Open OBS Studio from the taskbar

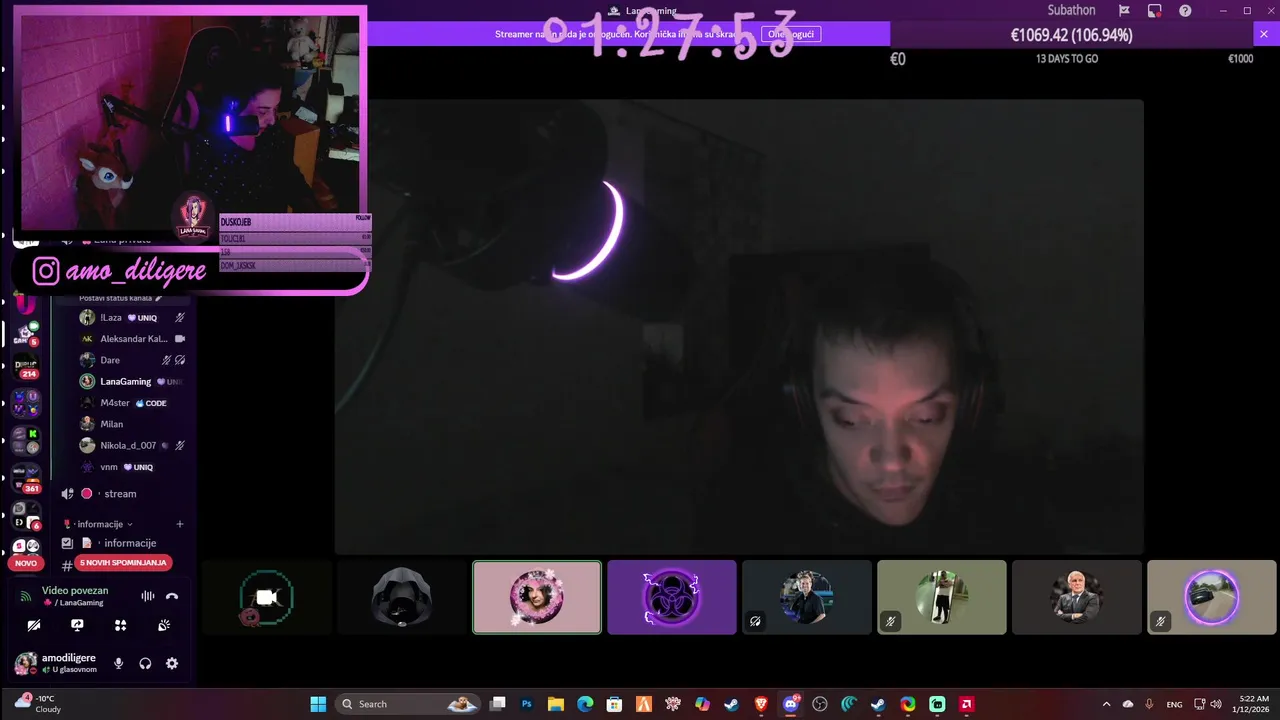[x=820, y=704]
